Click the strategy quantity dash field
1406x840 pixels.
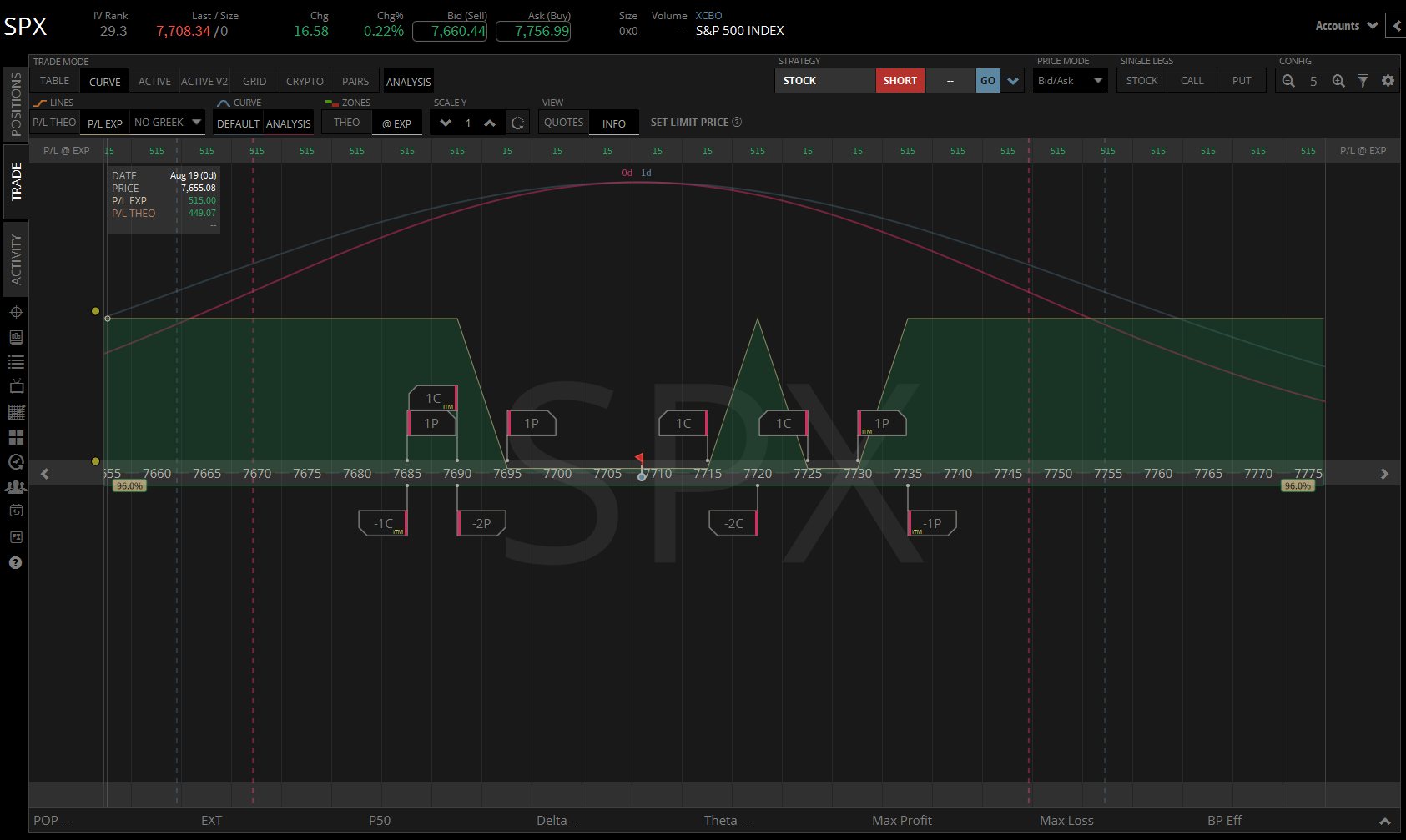pyautogui.click(x=950, y=81)
